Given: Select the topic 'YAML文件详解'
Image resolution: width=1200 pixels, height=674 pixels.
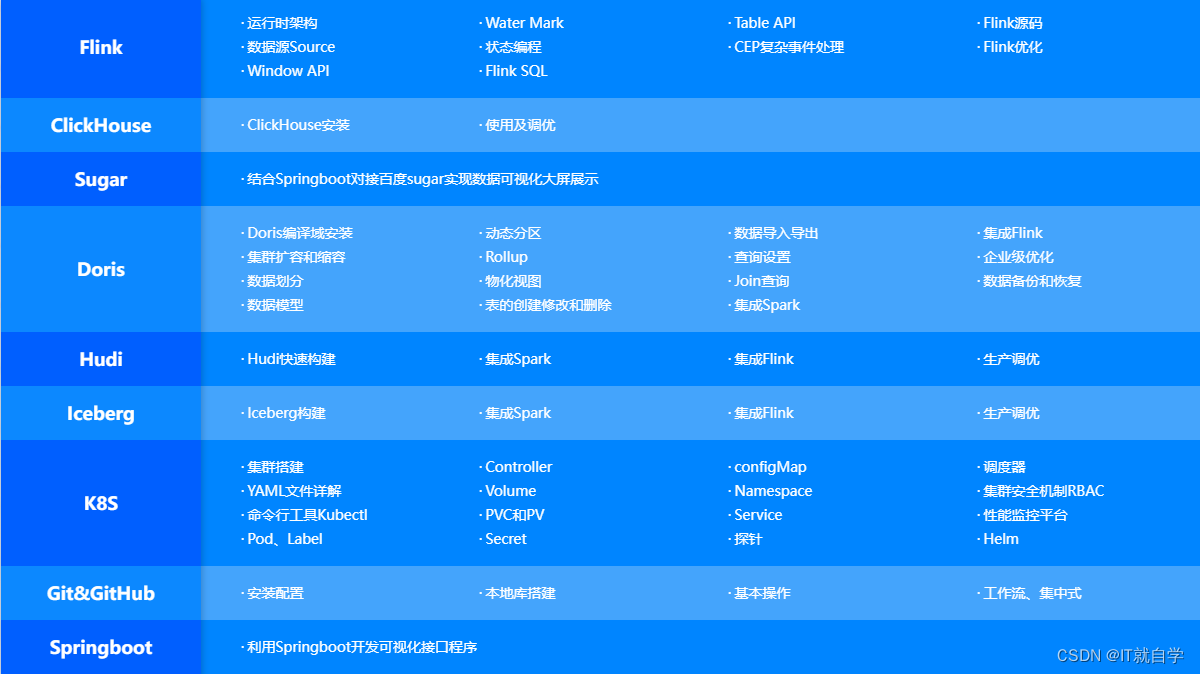Looking at the screenshot, I should point(294,491).
